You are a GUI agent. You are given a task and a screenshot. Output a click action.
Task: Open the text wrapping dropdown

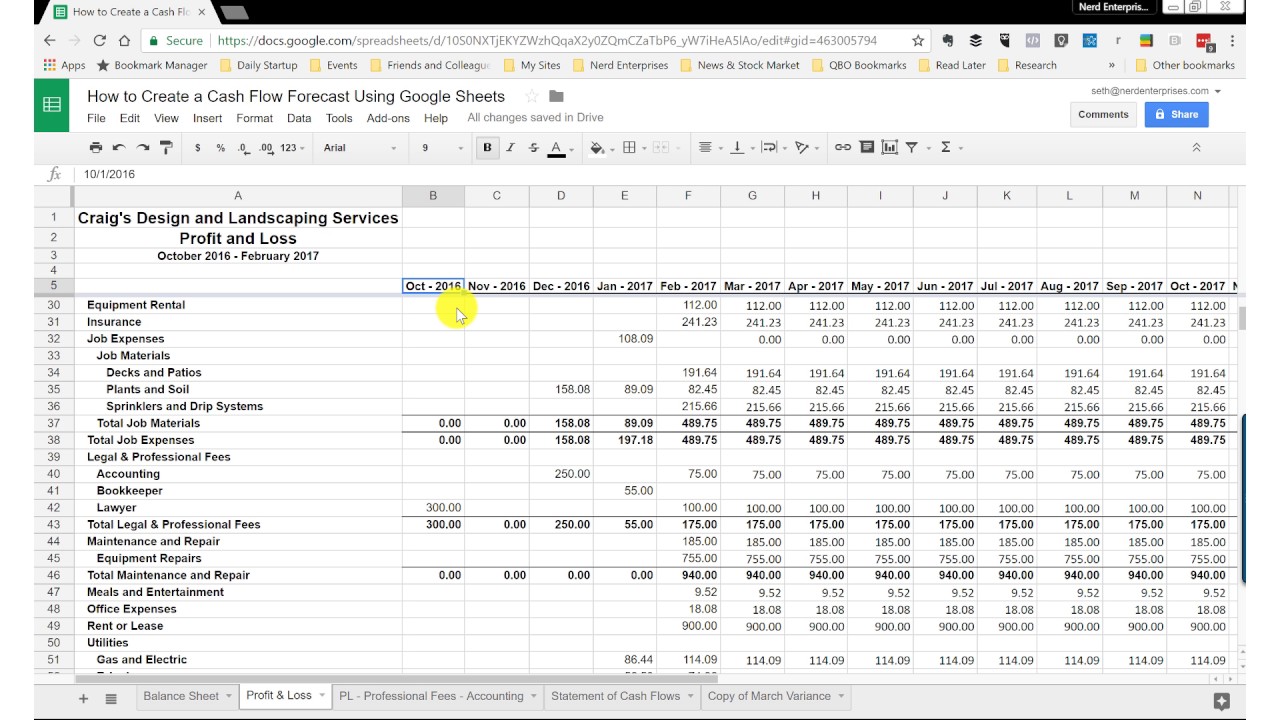point(773,147)
